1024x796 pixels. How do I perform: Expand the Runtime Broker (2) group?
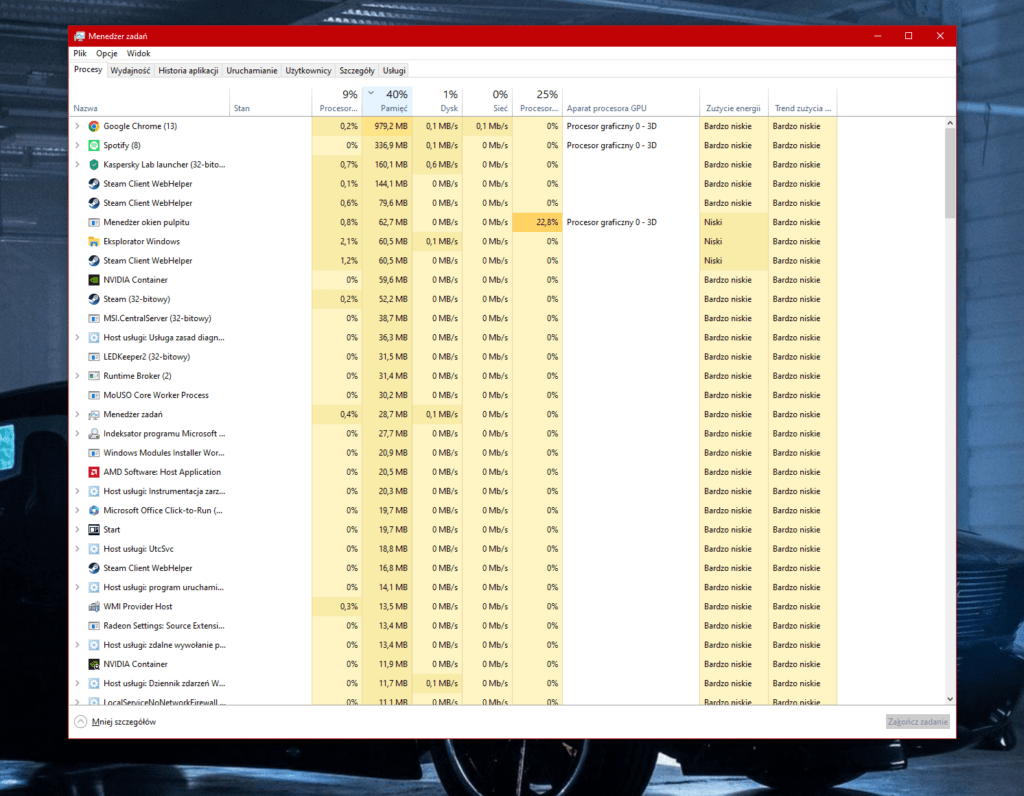(x=77, y=376)
